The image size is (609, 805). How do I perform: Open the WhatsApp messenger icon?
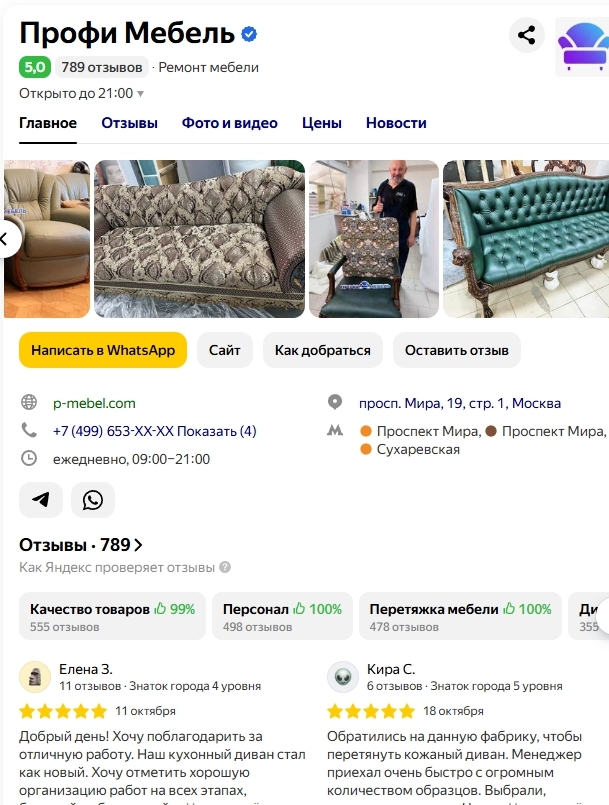[x=93, y=500]
